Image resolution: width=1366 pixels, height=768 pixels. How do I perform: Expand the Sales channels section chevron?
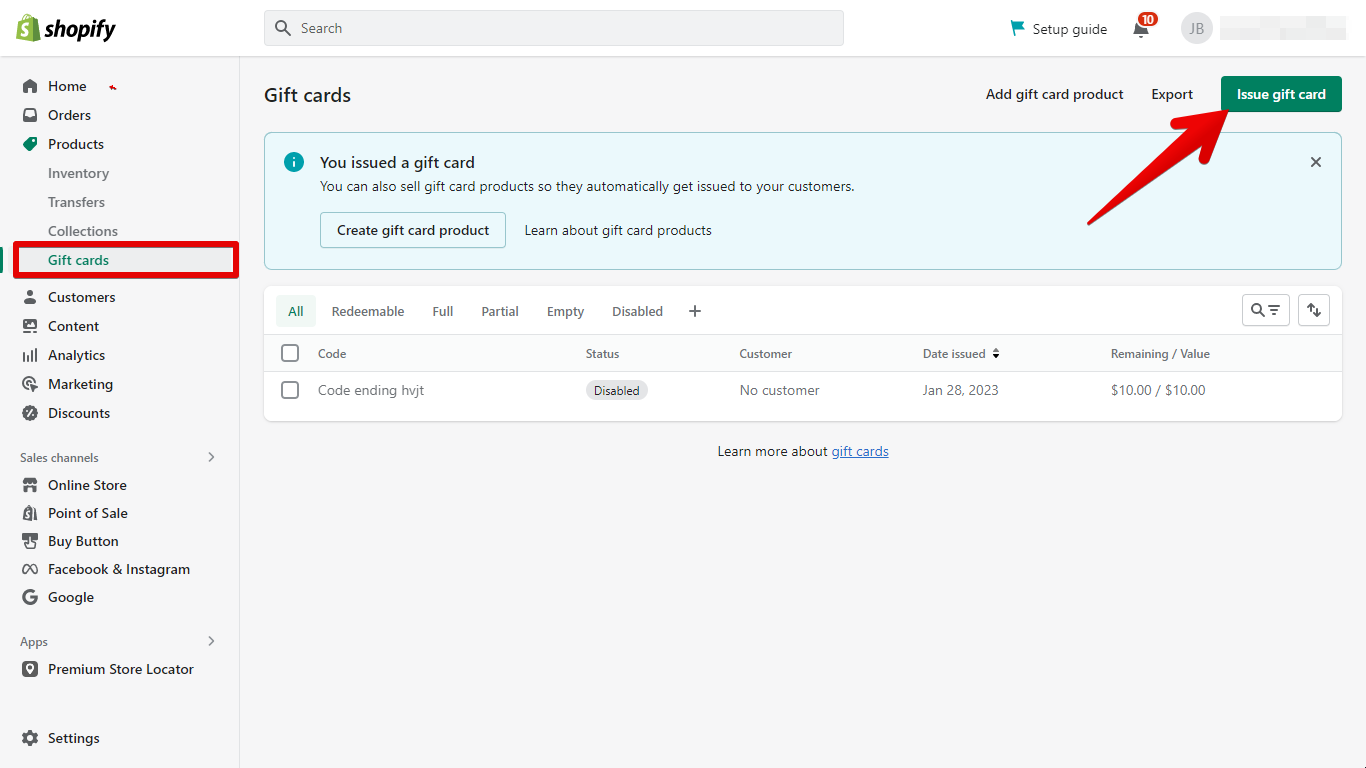coord(211,457)
